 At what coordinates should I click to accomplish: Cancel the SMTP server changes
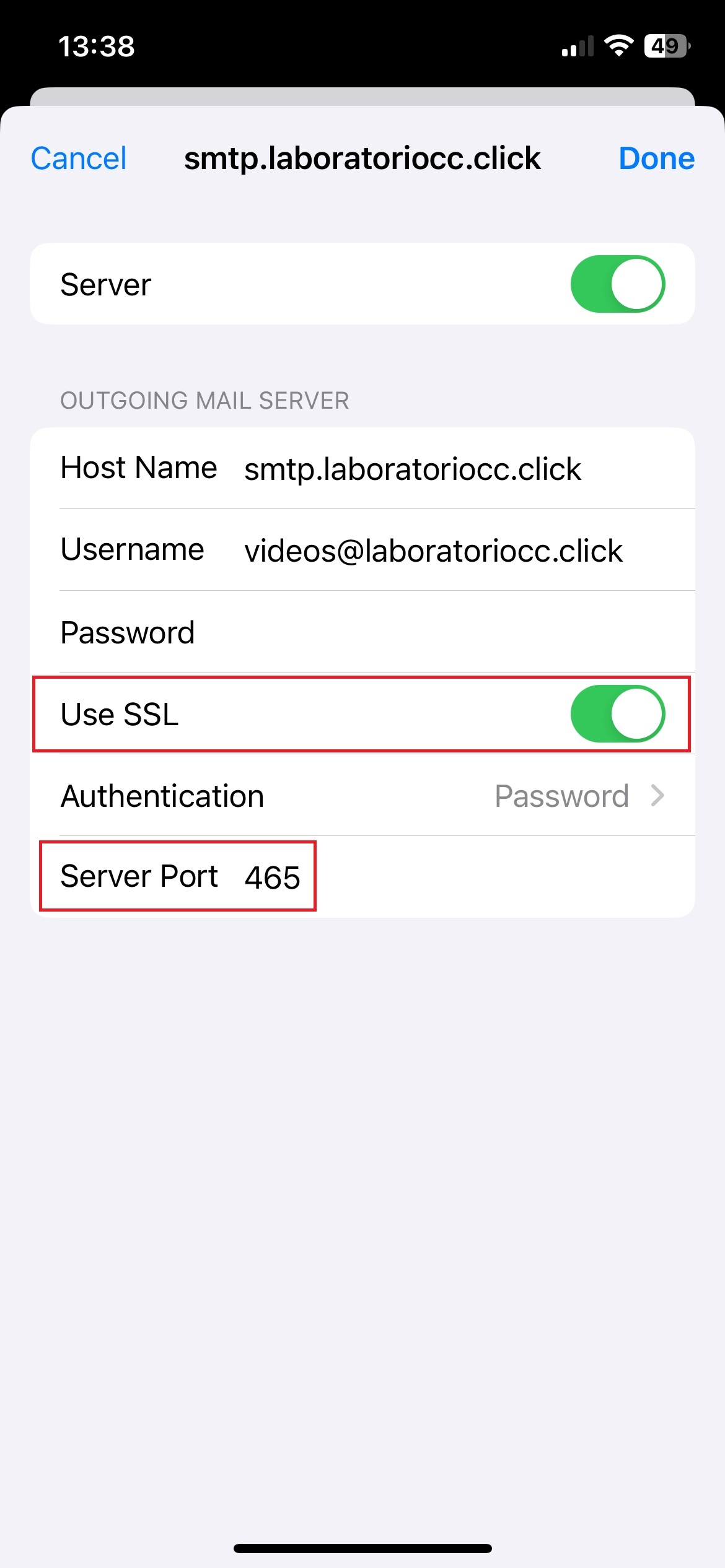click(x=79, y=159)
